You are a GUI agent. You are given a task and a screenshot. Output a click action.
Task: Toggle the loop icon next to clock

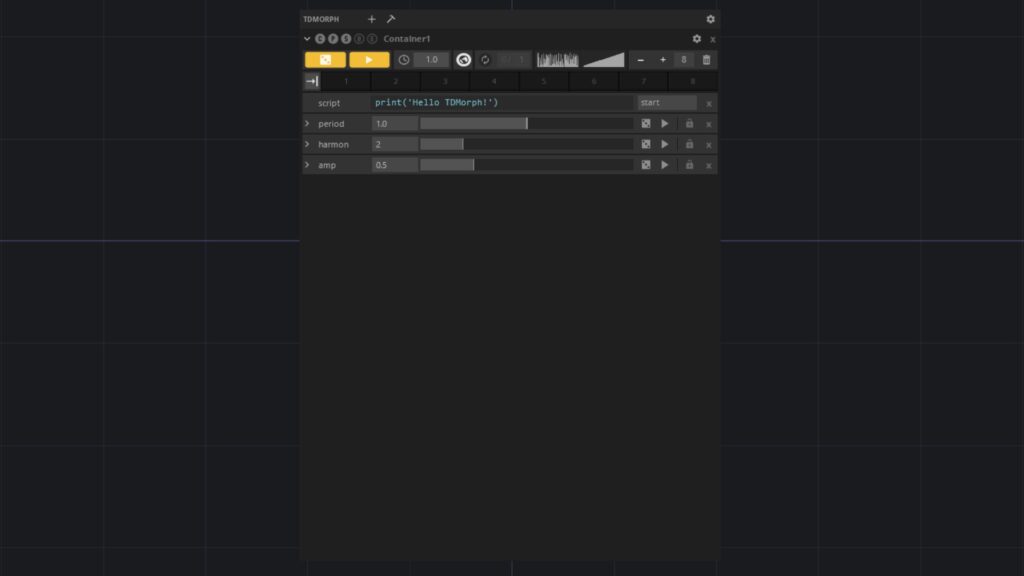pos(485,60)
